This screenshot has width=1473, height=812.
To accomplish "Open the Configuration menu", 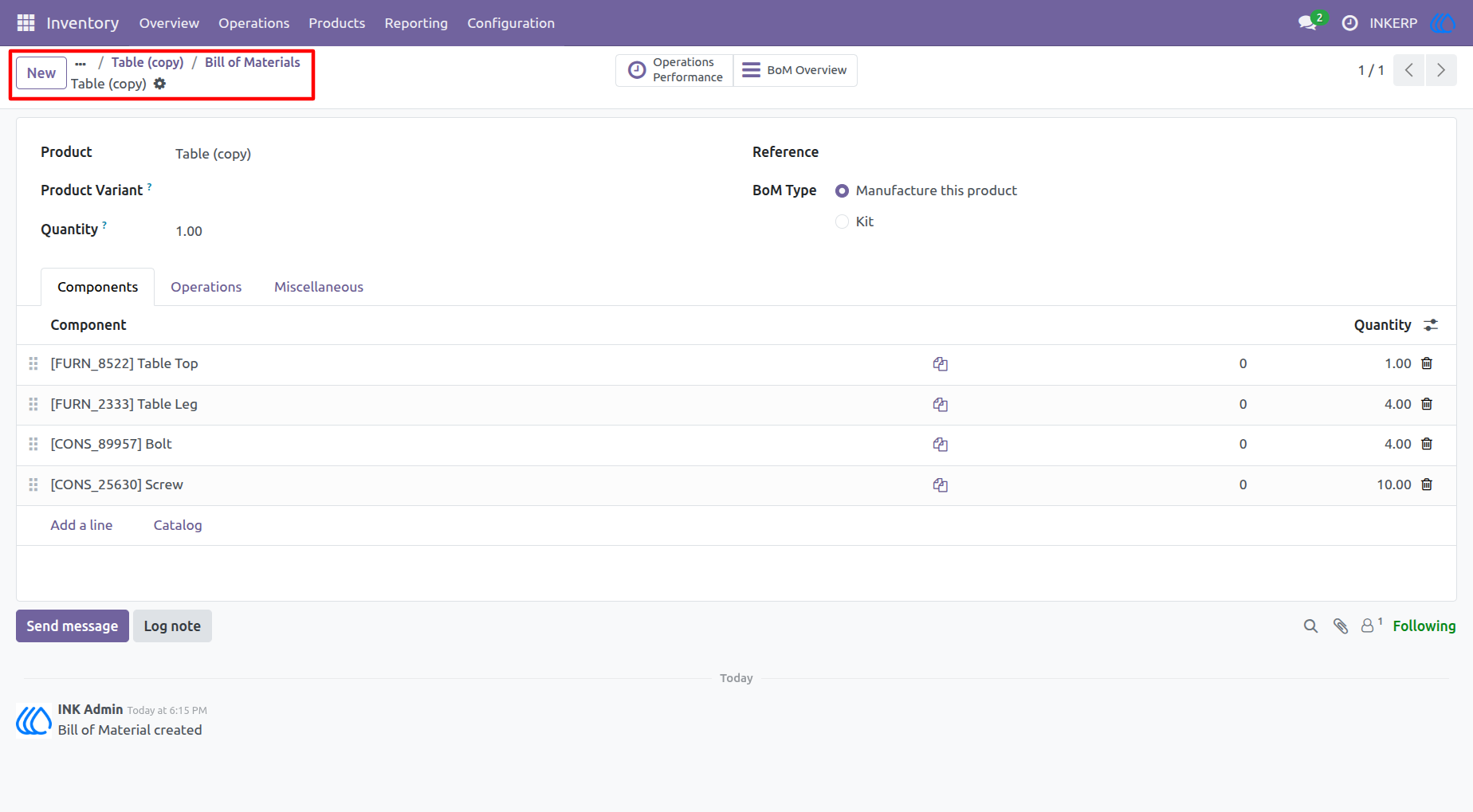I will (x=511, y=23).
